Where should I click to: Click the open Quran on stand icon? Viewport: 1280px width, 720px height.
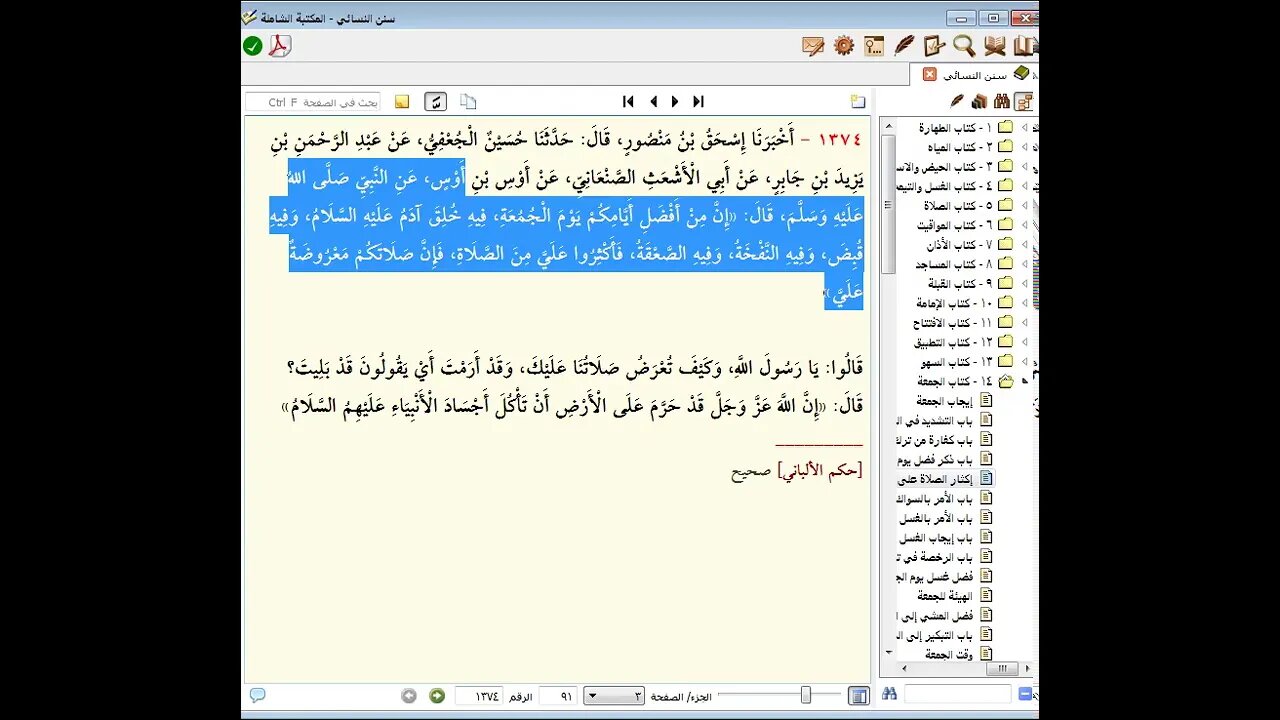[x=994, y=46]
